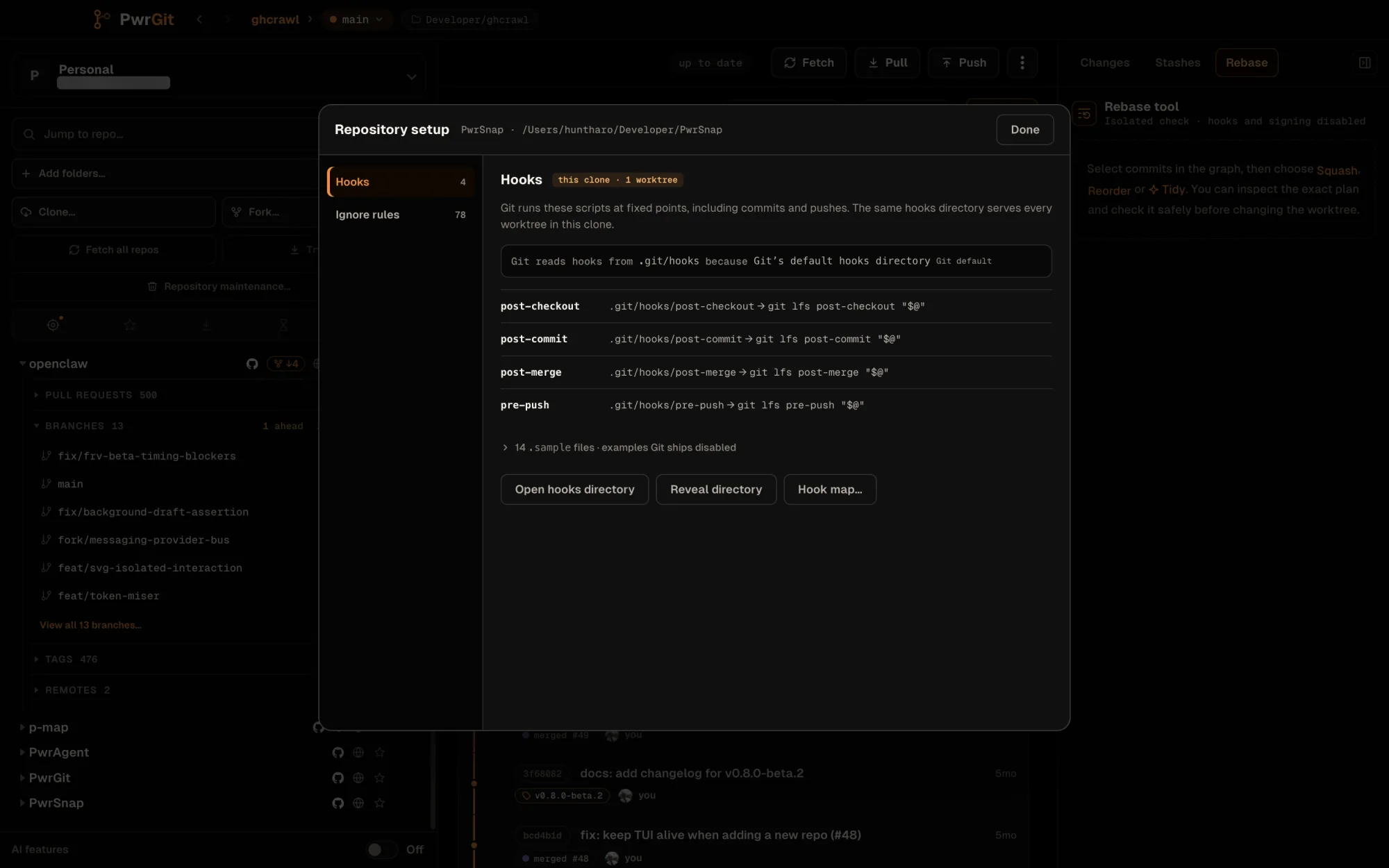Click the openclaw pull count badge
Screen dimensions: 1389x868
[x=285, y=364]
